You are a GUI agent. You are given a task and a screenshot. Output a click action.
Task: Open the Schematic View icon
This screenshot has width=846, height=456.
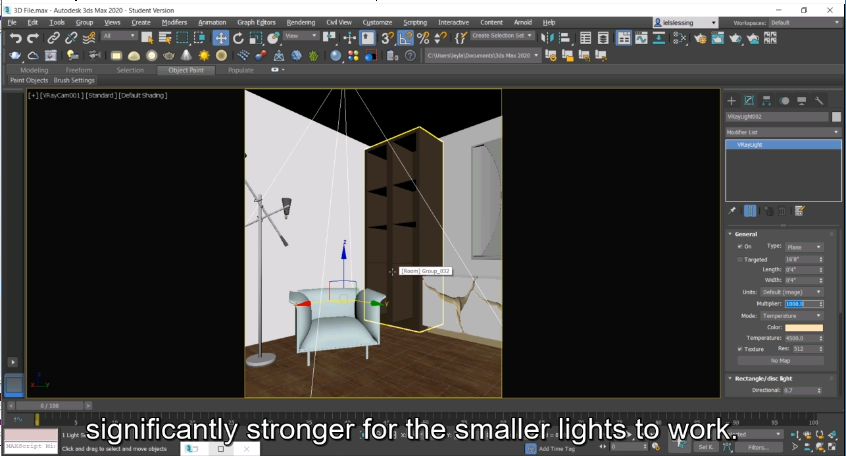tap(659, 38)
